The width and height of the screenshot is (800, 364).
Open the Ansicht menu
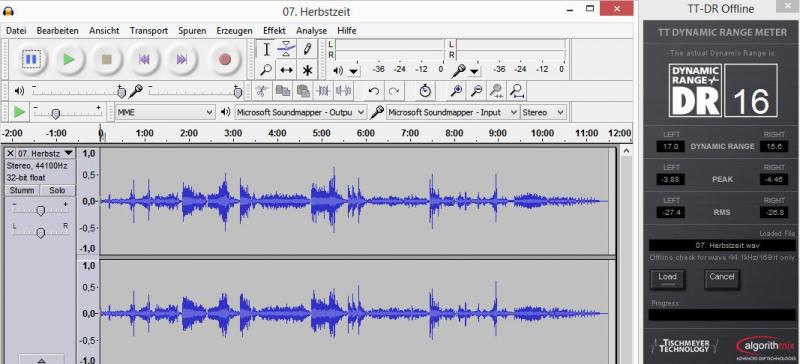tap(104, 31)
